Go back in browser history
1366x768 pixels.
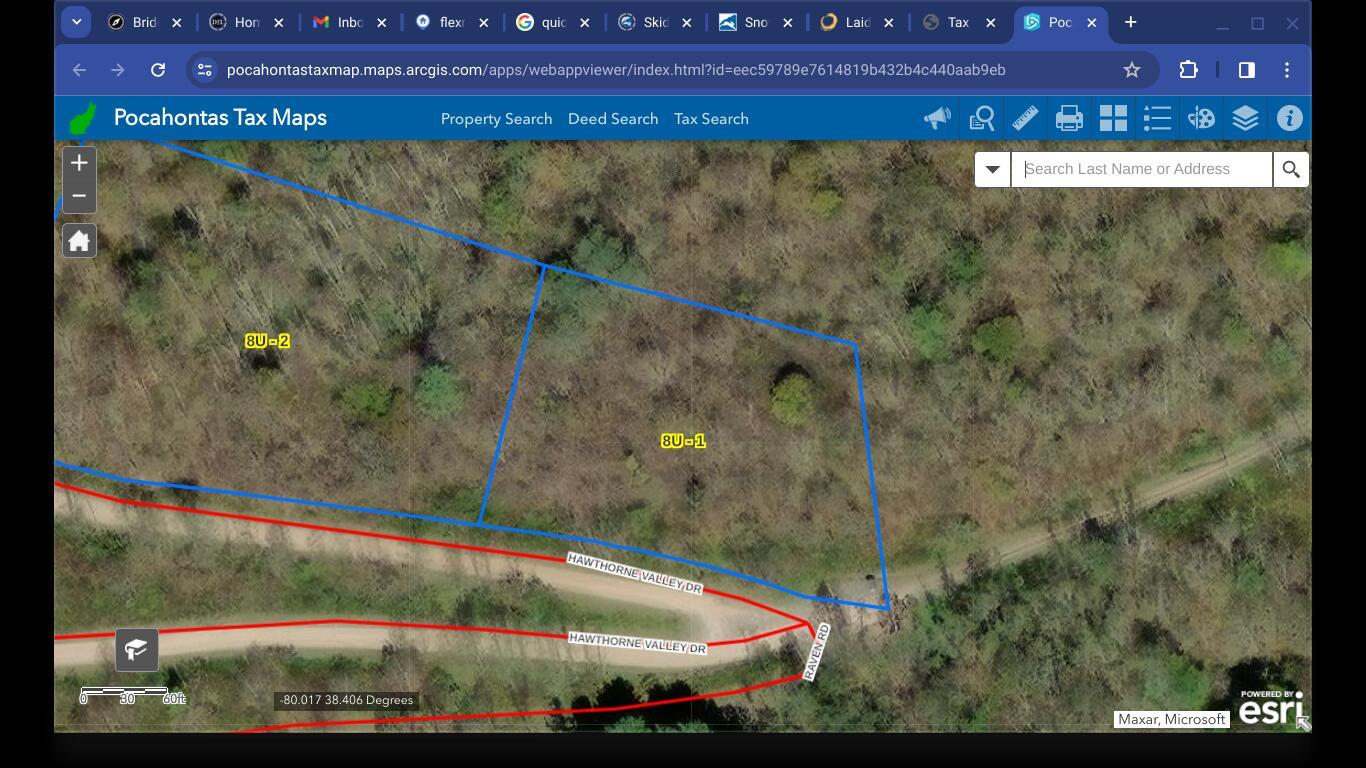pos(79,70)
